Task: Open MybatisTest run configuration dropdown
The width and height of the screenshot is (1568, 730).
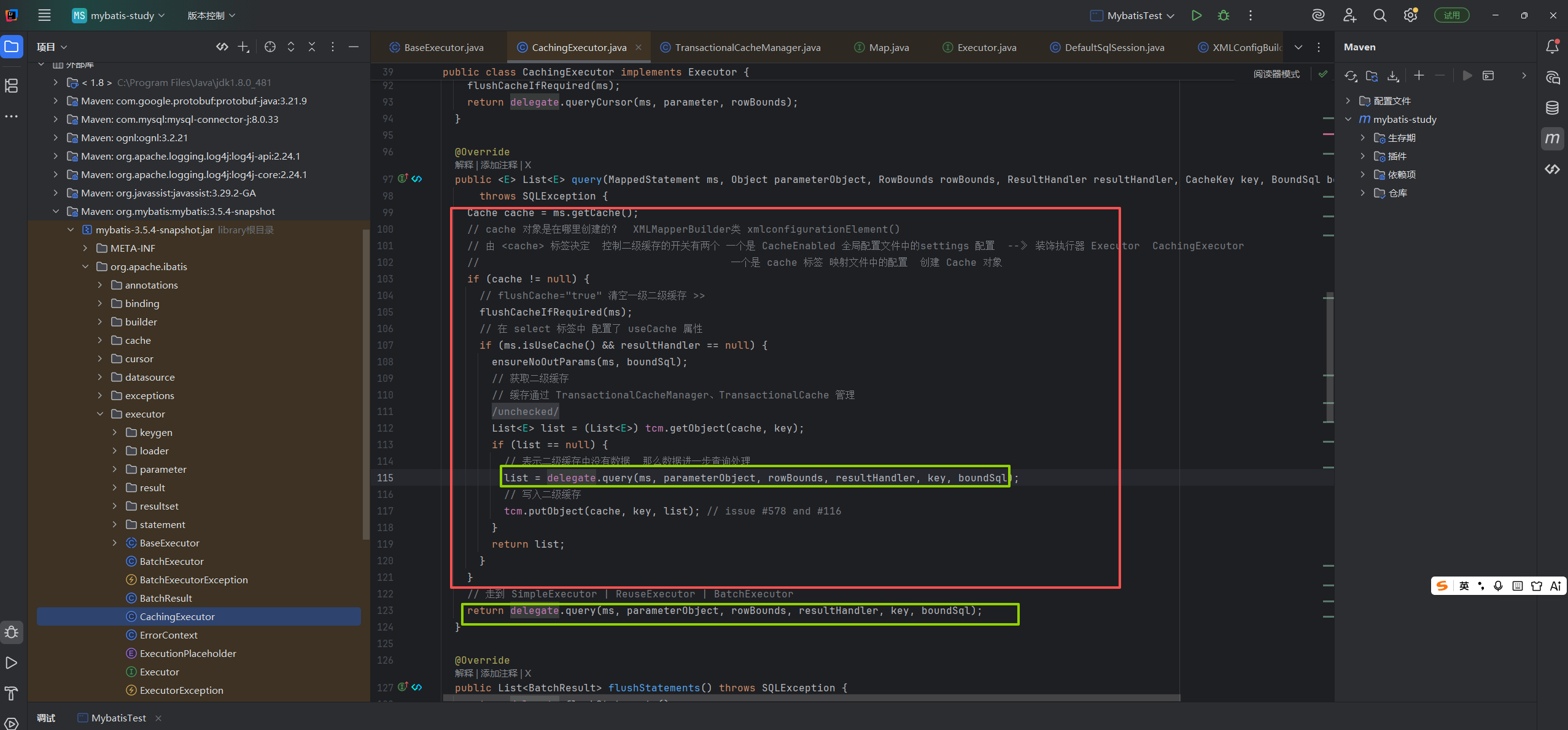Action: (x=1132, y=15)
